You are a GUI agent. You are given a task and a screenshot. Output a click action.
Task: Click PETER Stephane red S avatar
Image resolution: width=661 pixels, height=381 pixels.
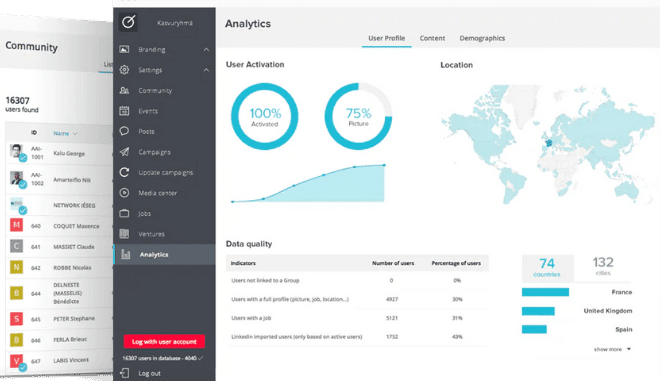(x=16, y=319)
